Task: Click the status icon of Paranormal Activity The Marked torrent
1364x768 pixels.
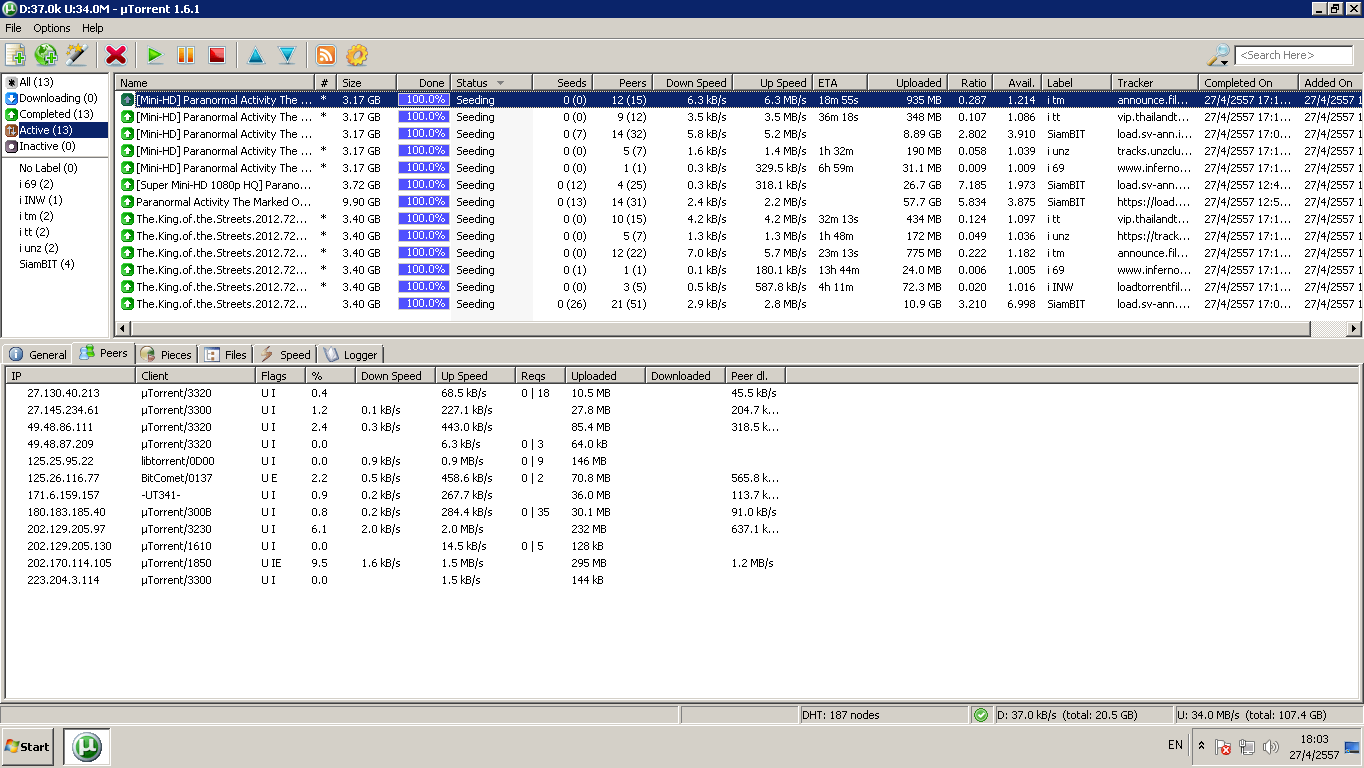Action: (x=127, y=202)
